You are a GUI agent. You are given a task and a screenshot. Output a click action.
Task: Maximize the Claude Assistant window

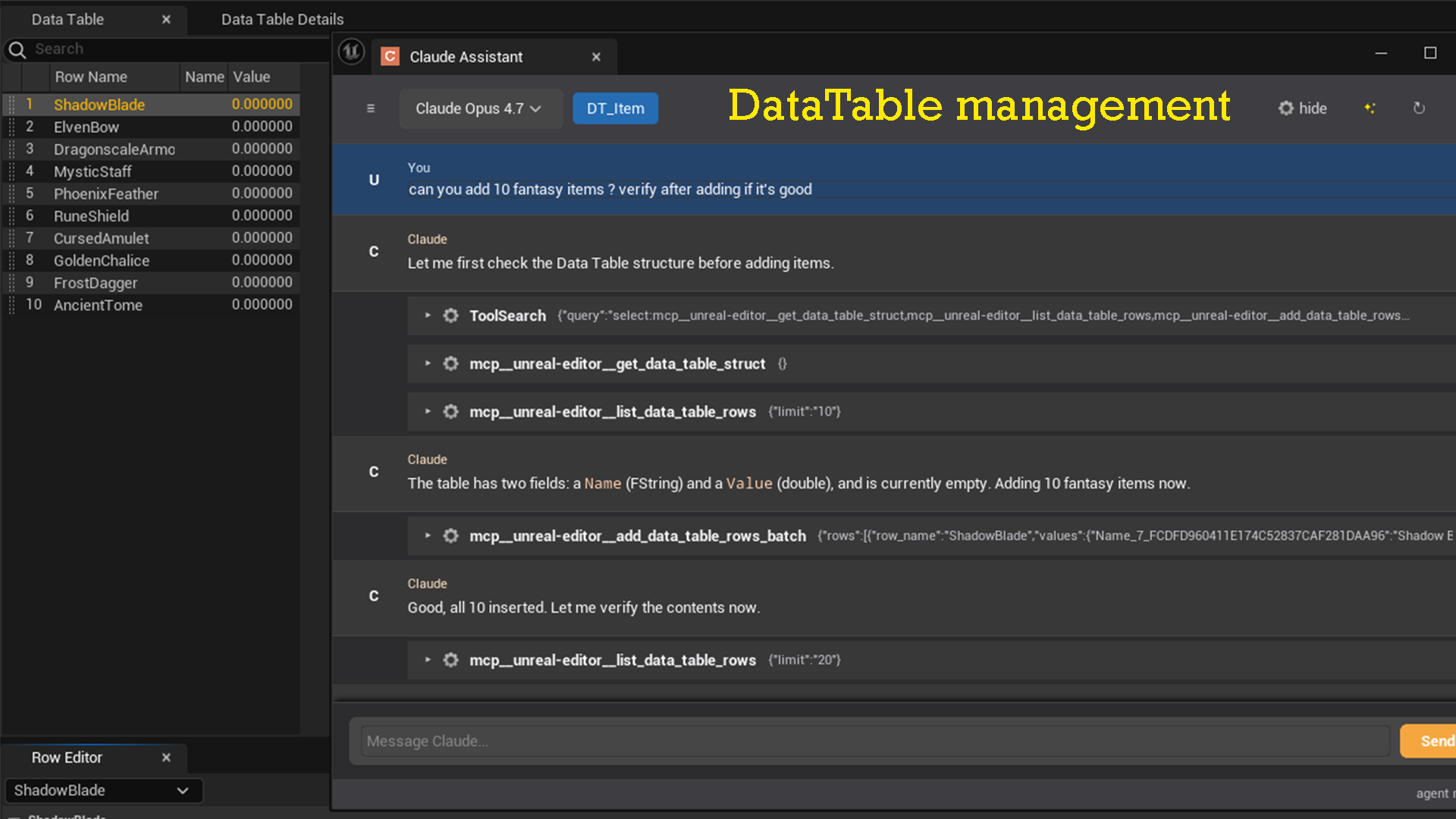click(x=1430, y=53)
